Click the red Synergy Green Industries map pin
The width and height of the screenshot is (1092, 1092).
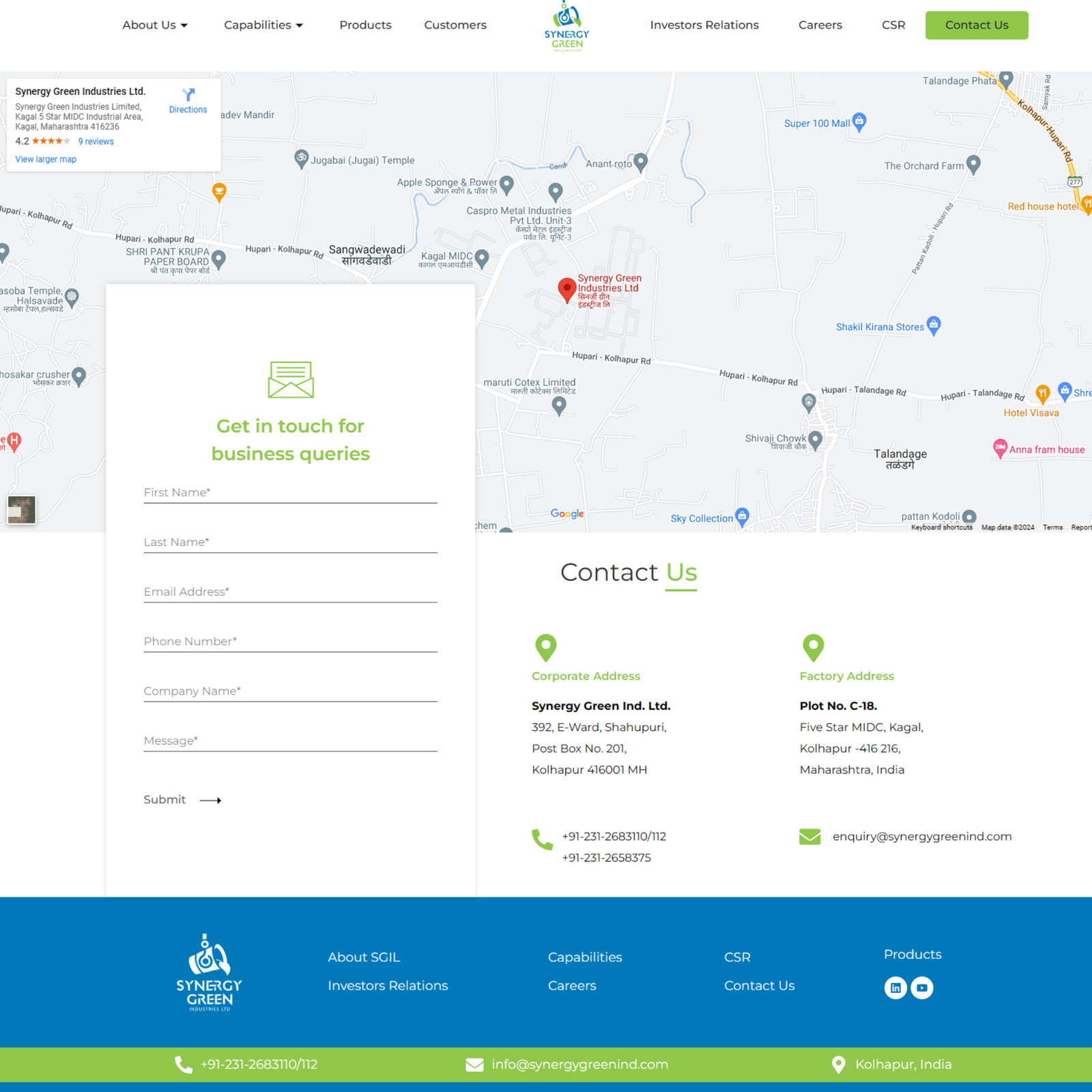566,290
